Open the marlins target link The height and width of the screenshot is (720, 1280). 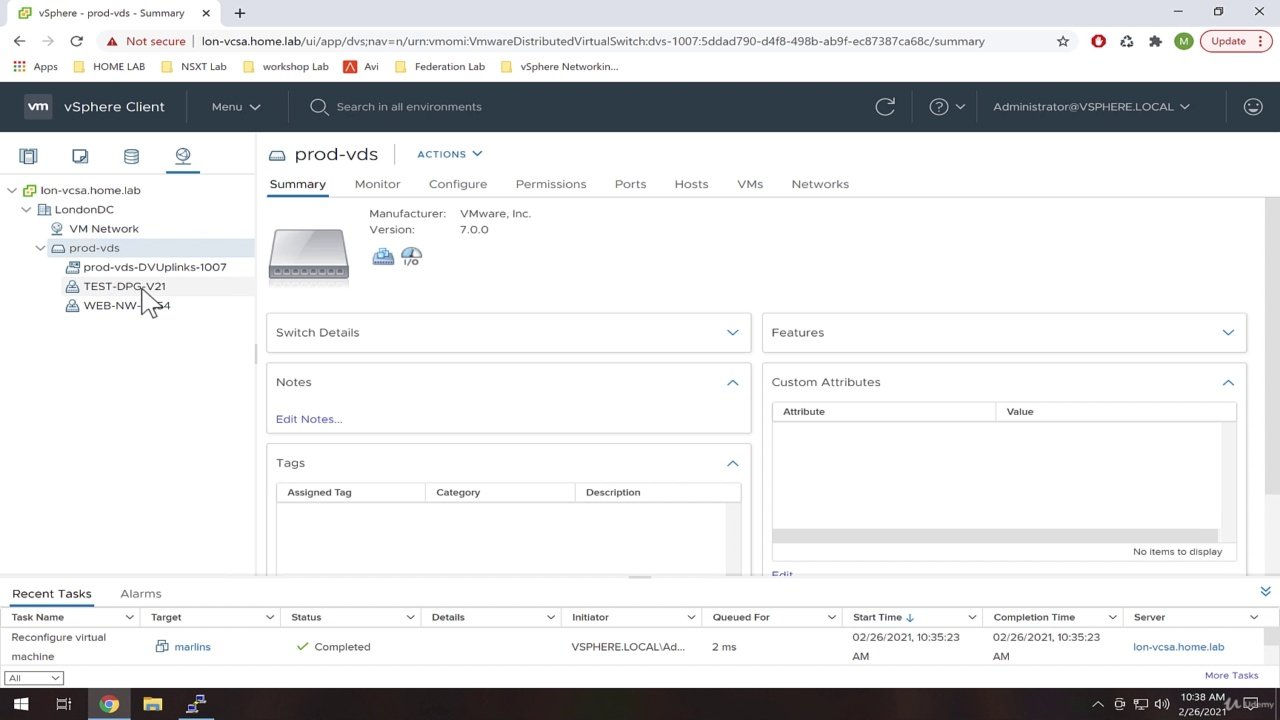point(192,647)
